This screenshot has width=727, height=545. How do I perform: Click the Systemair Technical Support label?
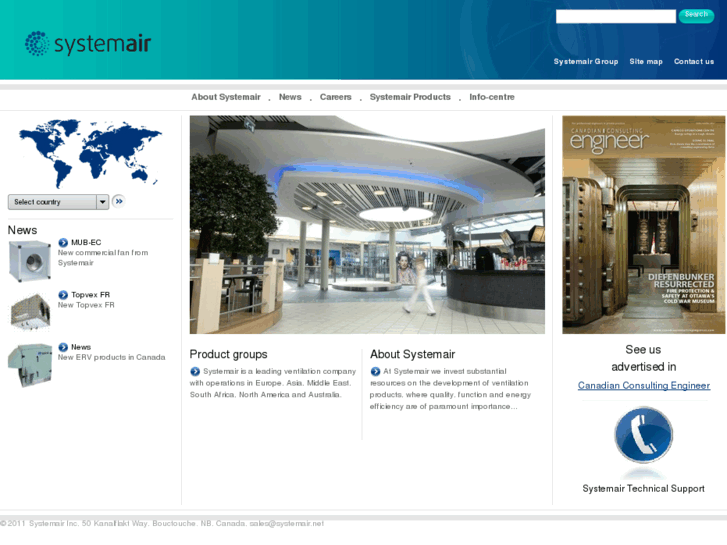pyautogui.click(x=644, y=488)
